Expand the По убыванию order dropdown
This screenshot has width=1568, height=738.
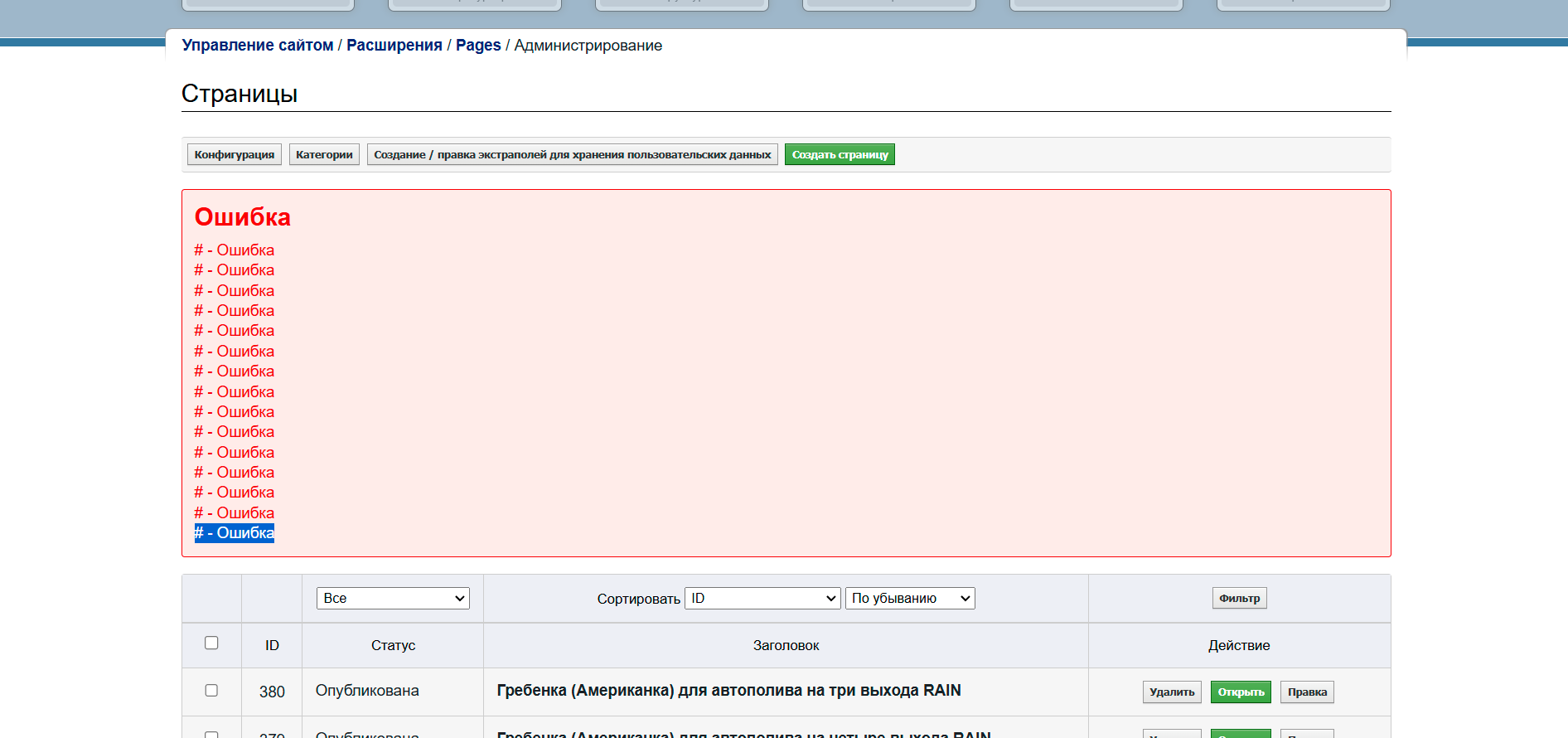coord(910,599)
